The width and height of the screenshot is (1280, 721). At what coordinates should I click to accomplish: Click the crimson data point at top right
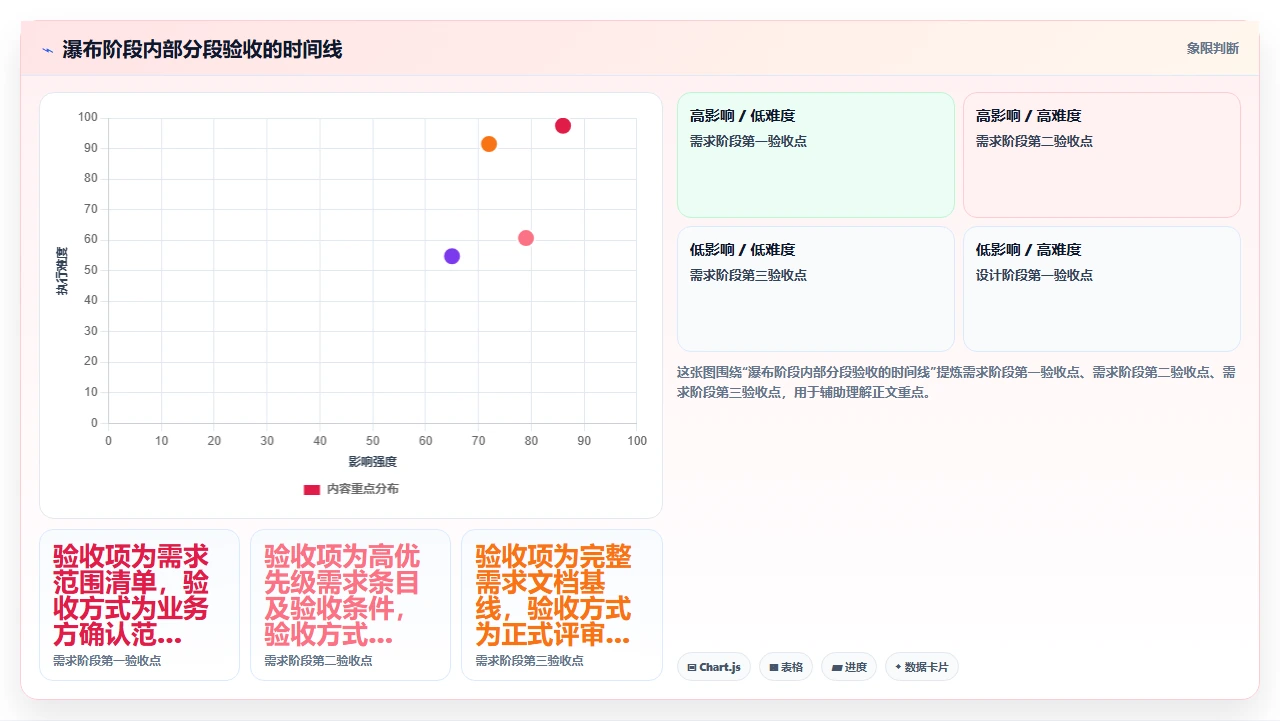[563, 126]
